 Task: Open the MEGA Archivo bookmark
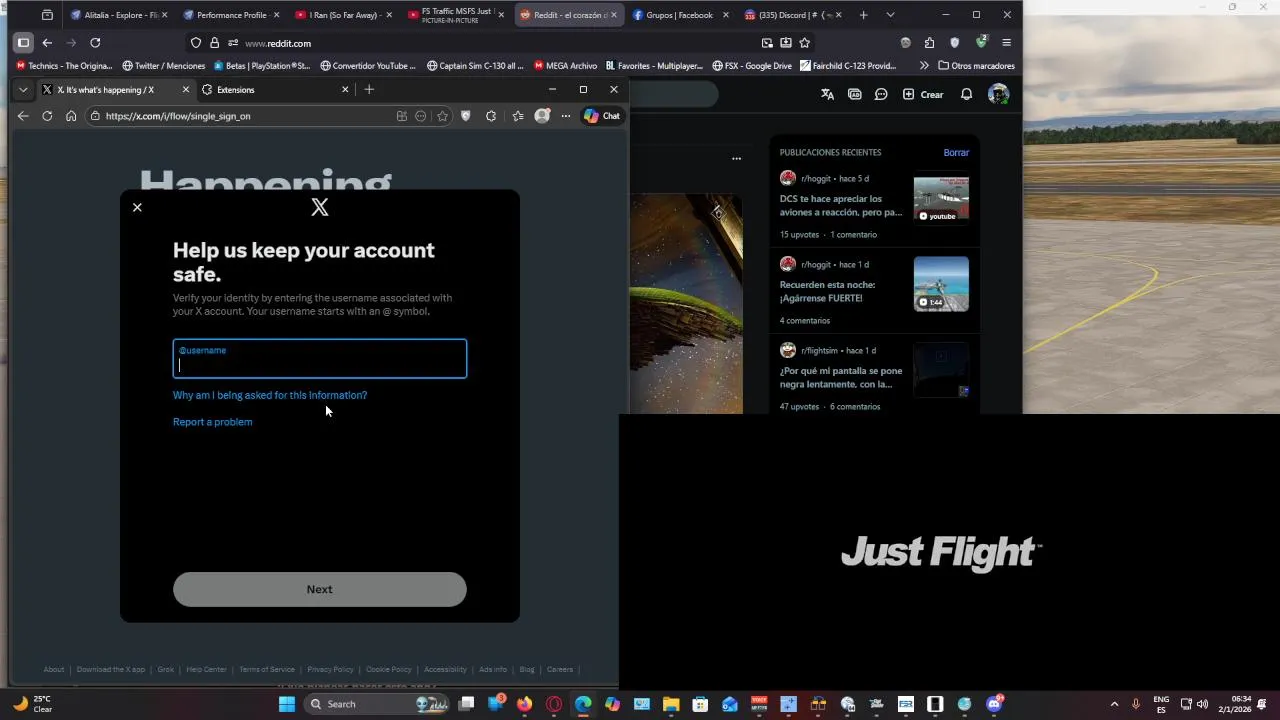click(565, 66)
